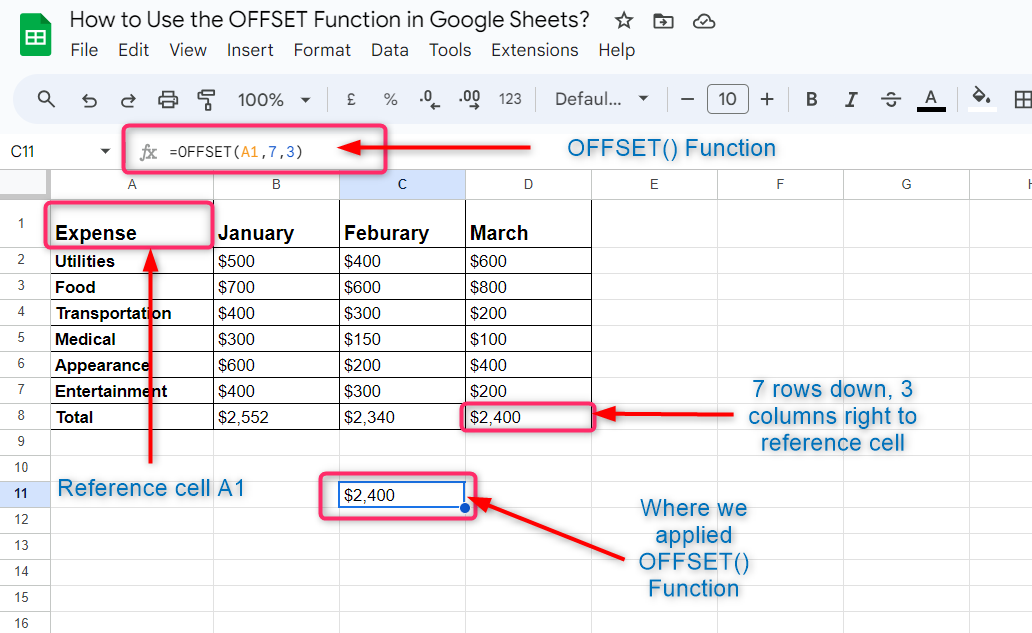Print the spreadsheet
The width and height of the screenshot is (1032, 633).
tap(168, 99)
